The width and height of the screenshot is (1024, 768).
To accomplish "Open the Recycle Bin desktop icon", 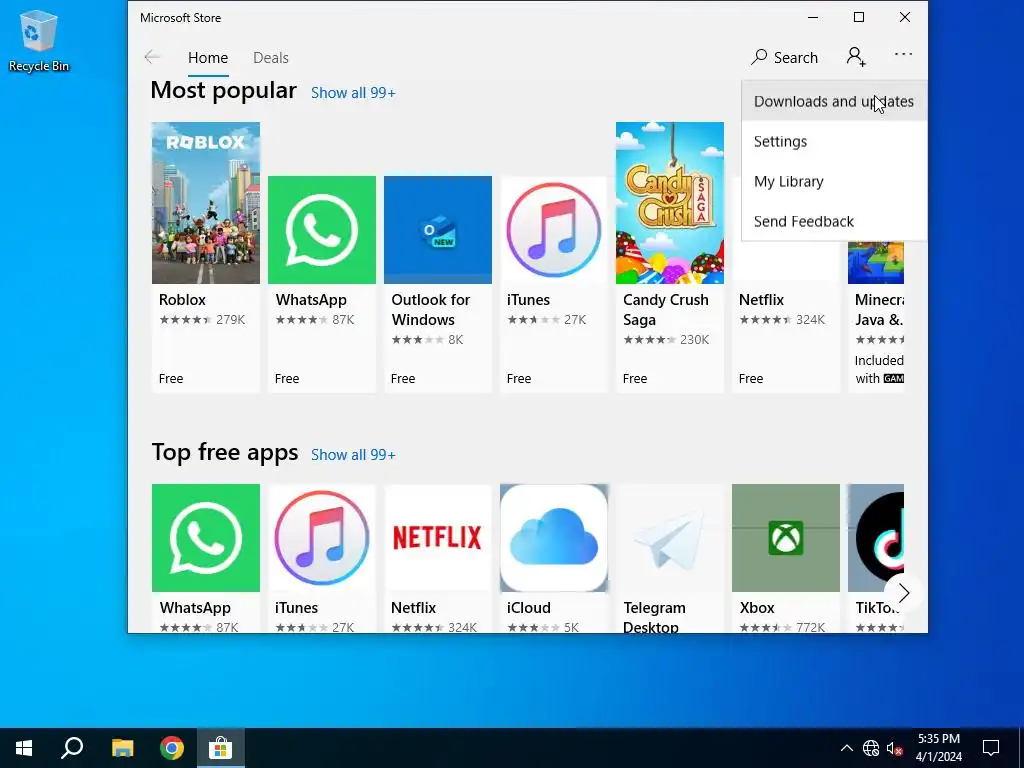I will pyautogui.click(x=39, y=40).
